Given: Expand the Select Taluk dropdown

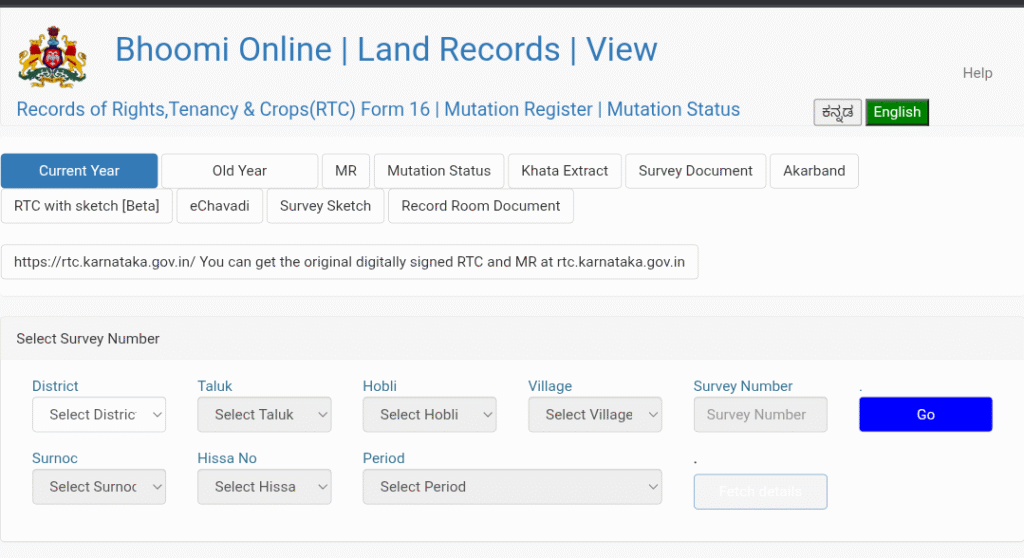Looking at the screenshot, I should [x=264, y=415].
